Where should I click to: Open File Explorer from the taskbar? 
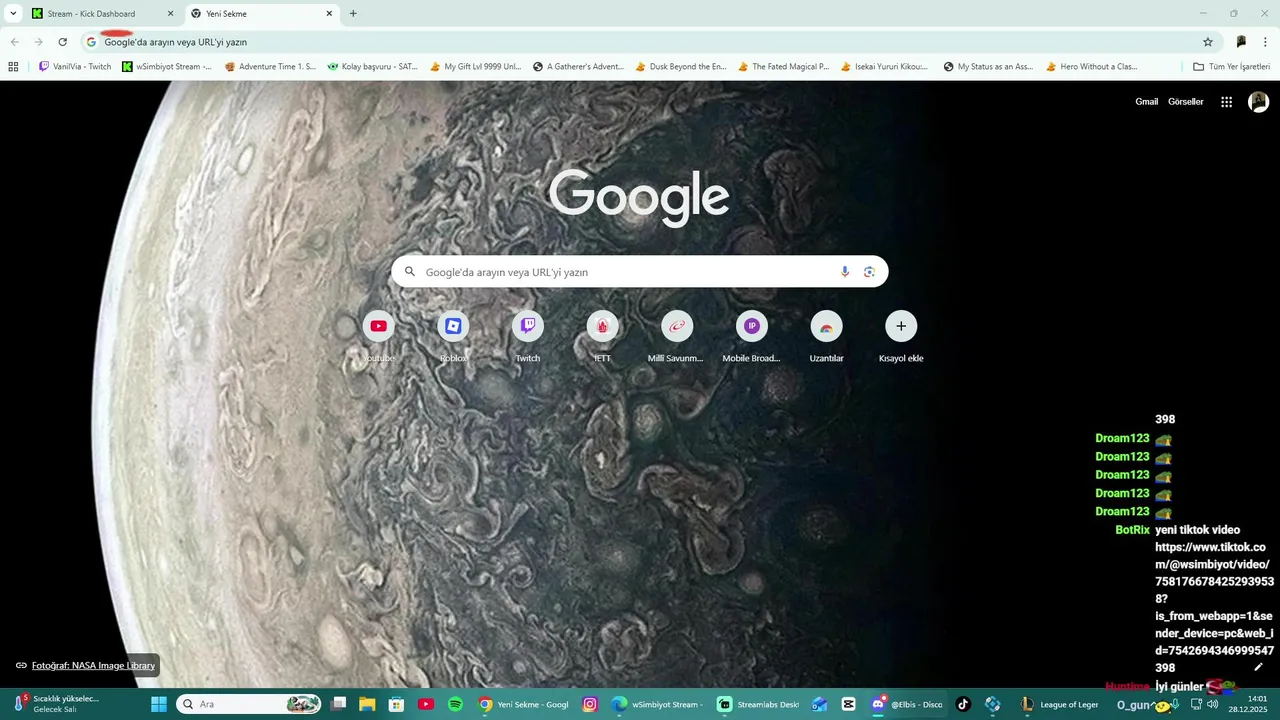click(x=367, y=704)
